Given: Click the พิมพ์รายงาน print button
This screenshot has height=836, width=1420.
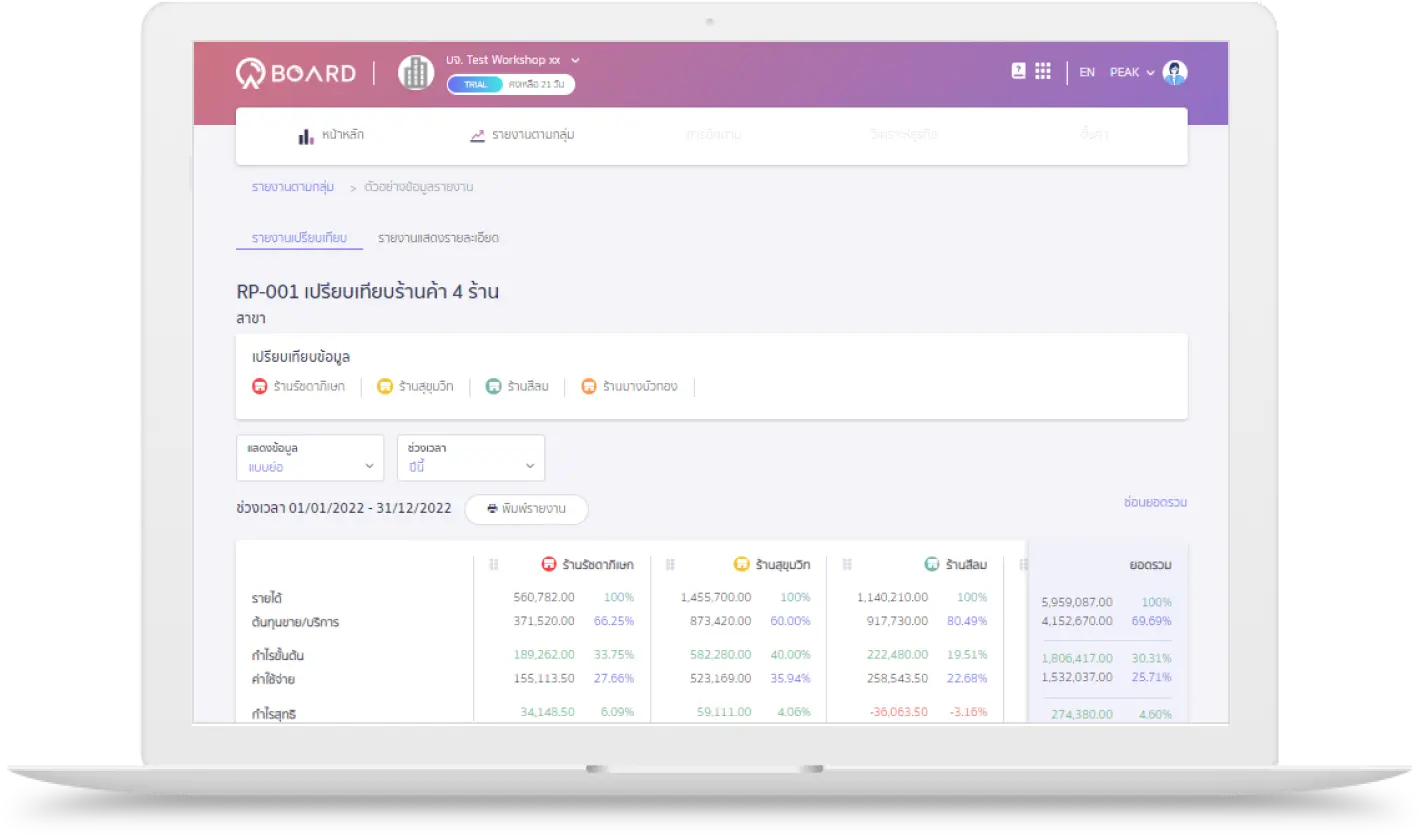Looking at the screenshot, I should pos(526,509).
